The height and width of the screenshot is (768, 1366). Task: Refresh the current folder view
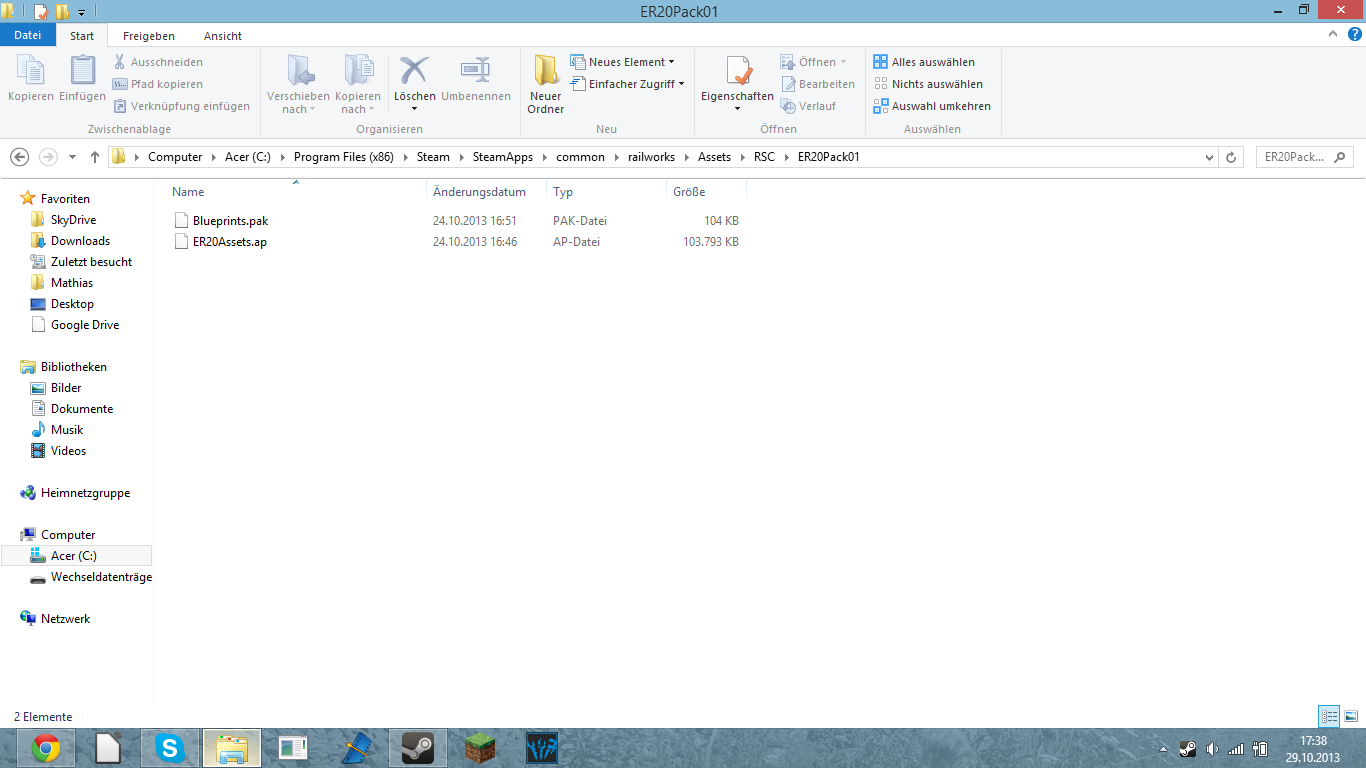(1231, 157)
